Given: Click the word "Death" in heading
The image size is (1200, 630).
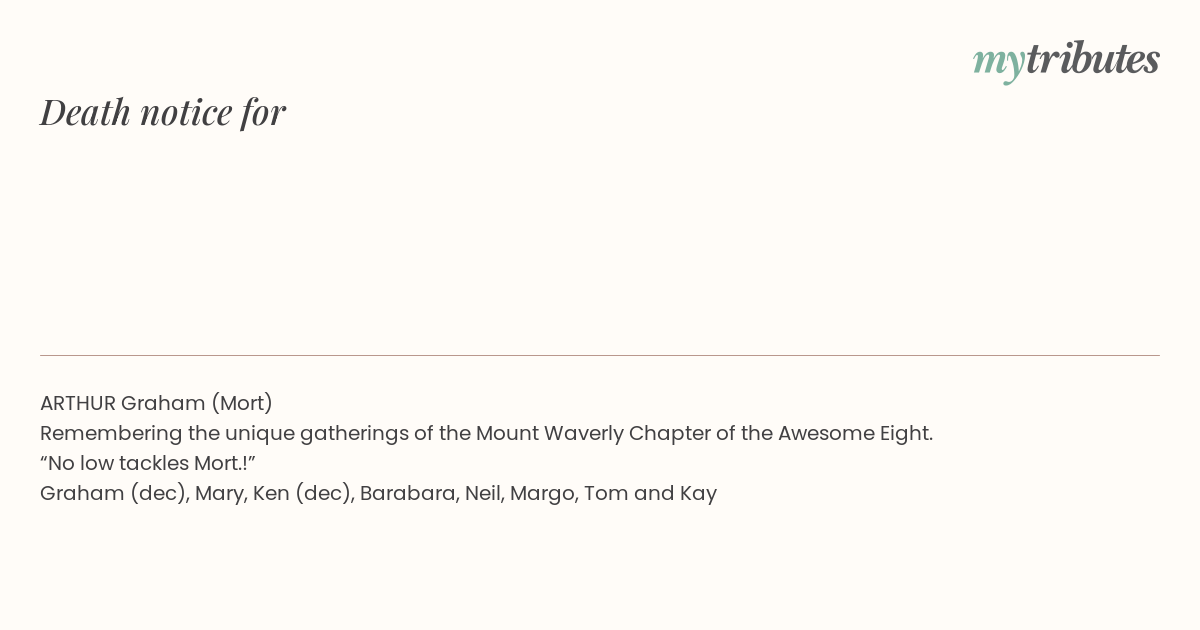Looking at the screenshot, I should (x=86, y=112).
